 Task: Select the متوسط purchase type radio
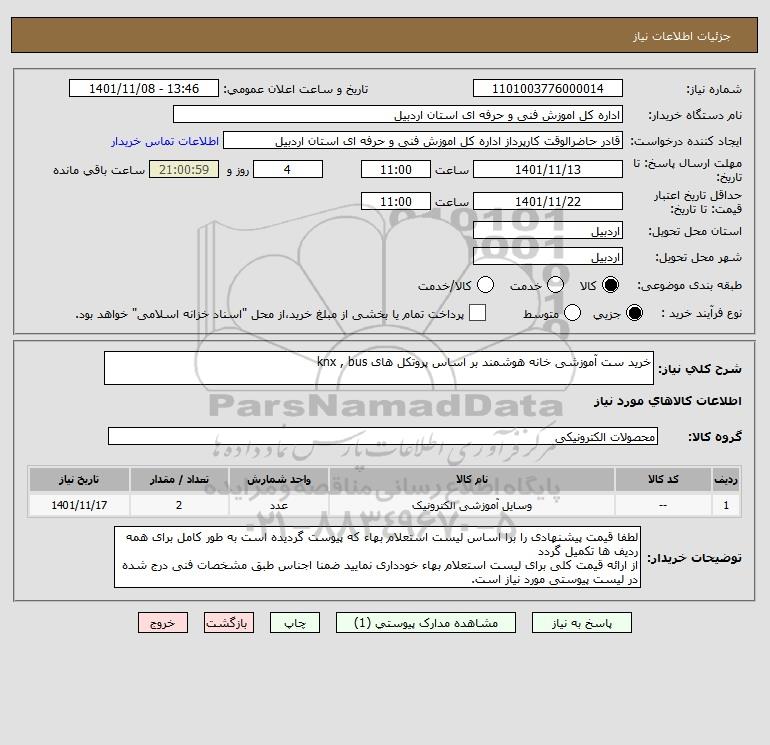pos(573,313)
